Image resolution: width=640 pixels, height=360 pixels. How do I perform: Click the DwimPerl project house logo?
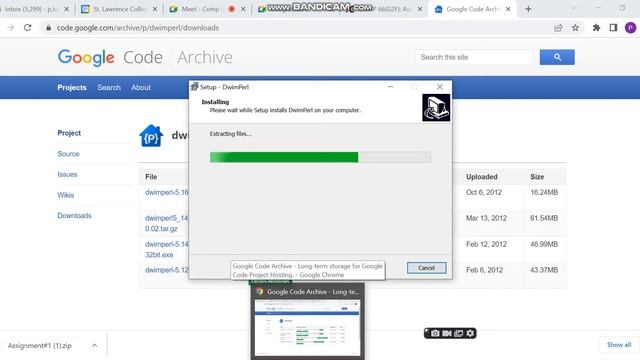click(151, 136)
